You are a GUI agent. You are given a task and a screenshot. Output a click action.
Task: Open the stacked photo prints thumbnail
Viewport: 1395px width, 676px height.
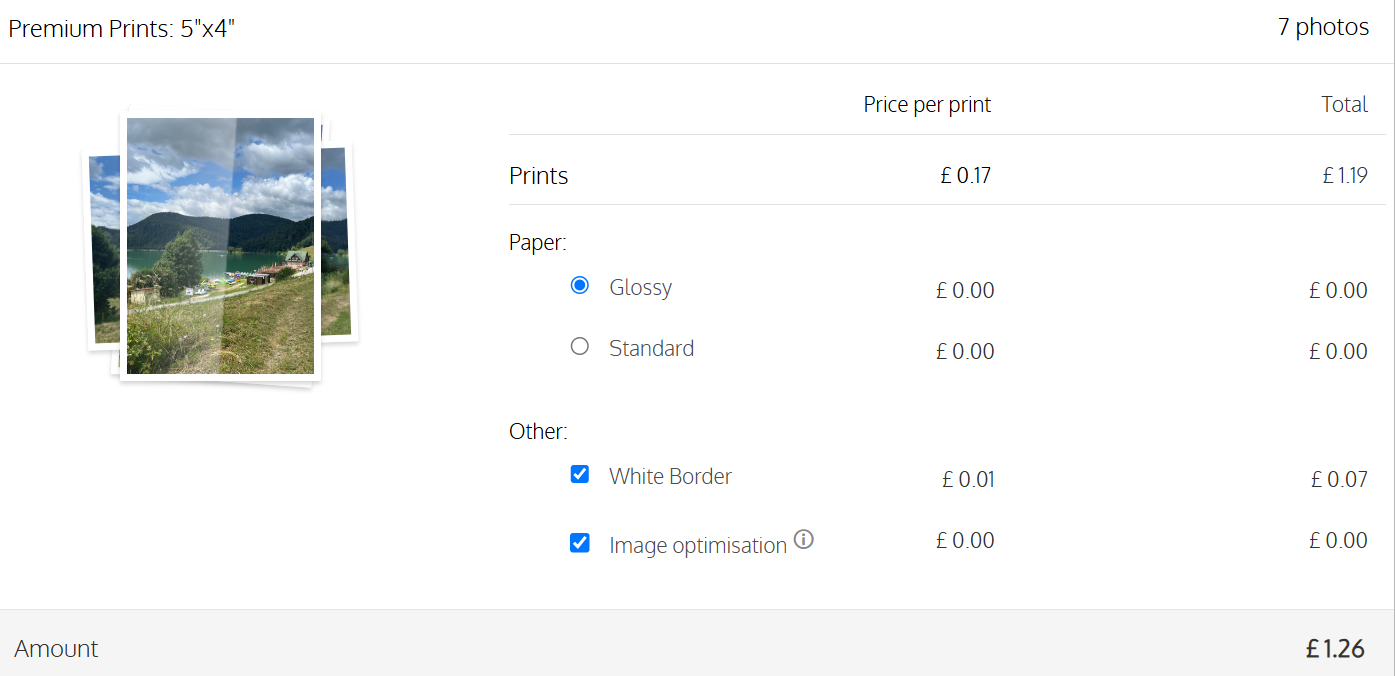[220, 247]
